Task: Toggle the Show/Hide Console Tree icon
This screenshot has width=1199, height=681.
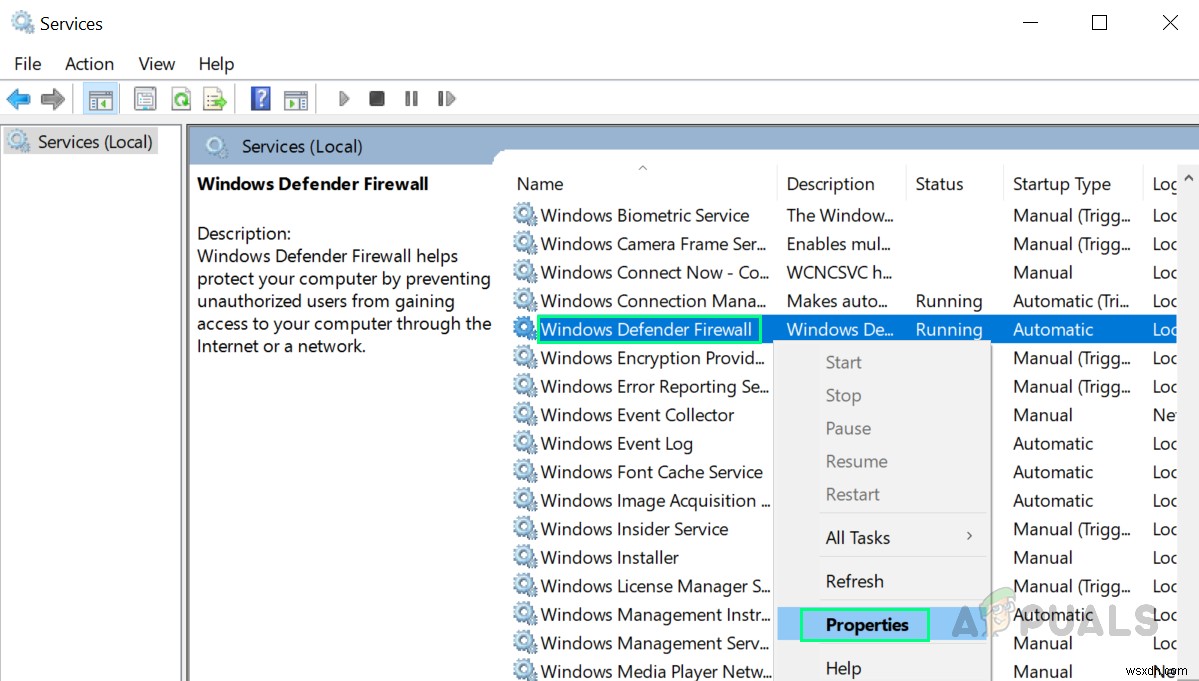Action: [100, 98]
